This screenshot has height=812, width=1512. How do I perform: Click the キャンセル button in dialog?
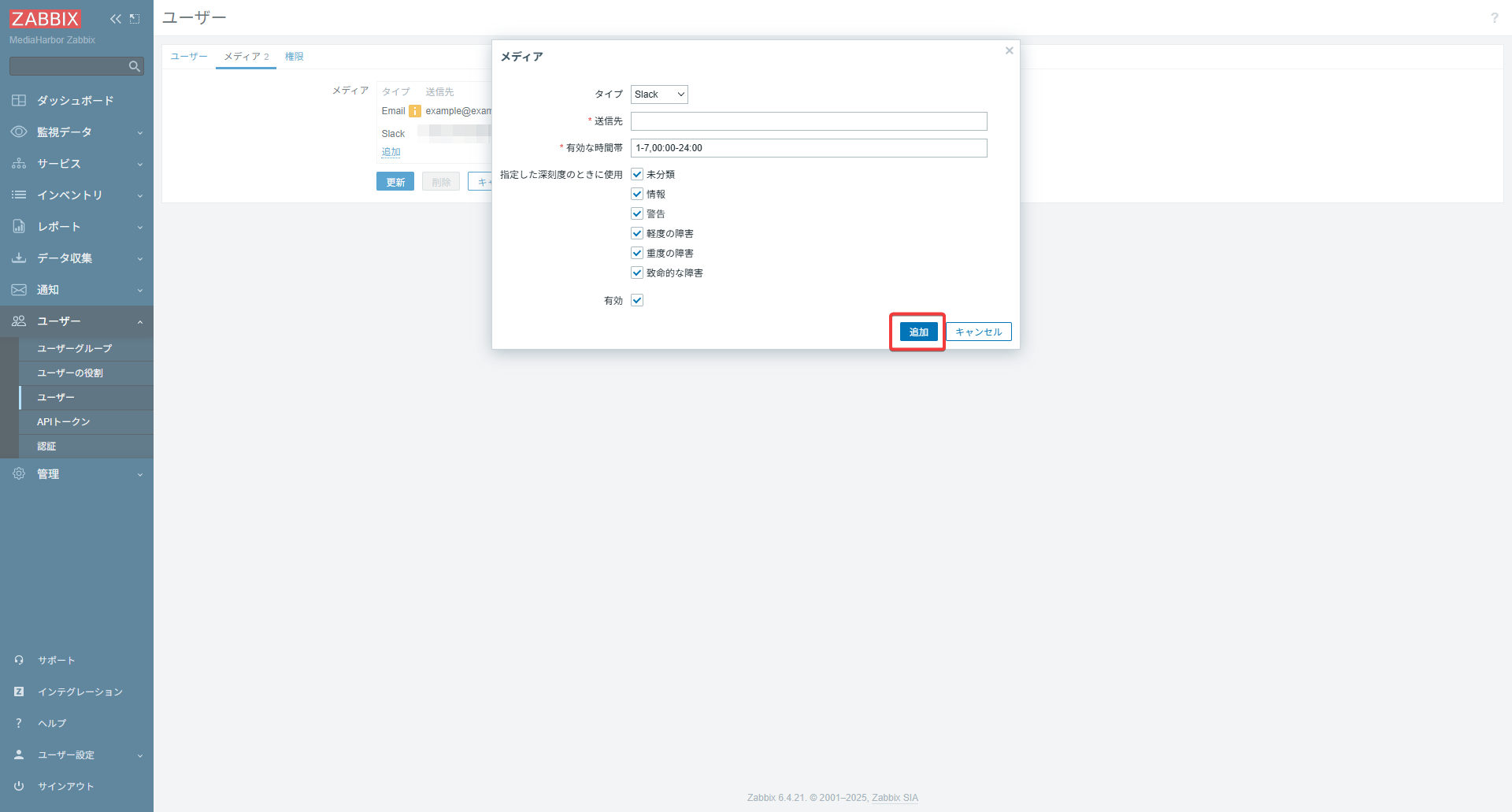tap(978, 332)
